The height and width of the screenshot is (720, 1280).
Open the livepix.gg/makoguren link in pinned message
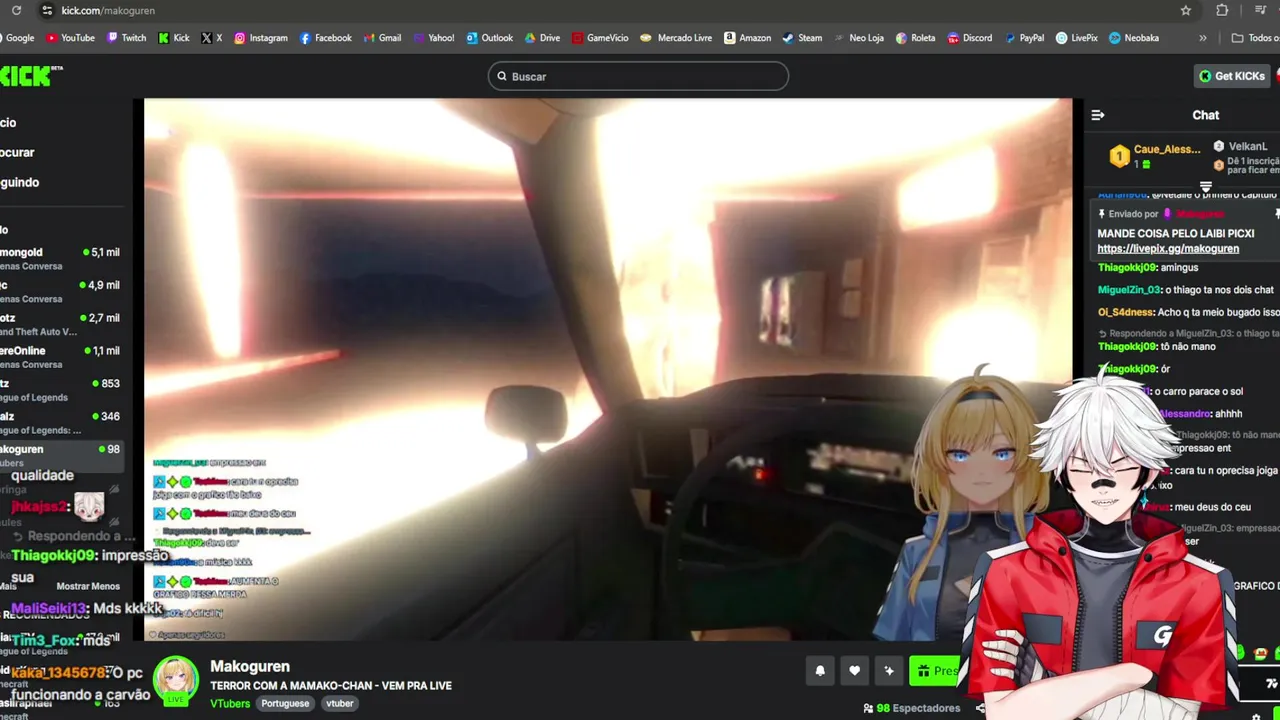[x=1168, y=249]
